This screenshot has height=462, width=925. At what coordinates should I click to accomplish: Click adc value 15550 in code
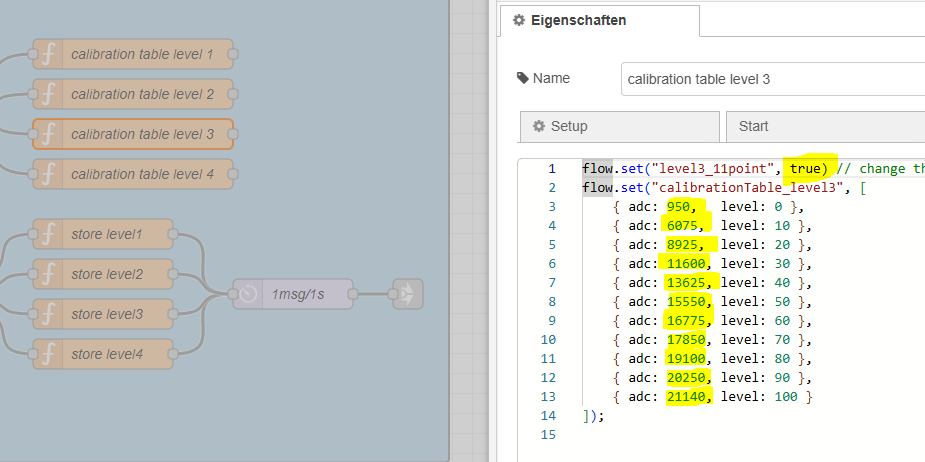pyautogui.click(x=685, y=302)
